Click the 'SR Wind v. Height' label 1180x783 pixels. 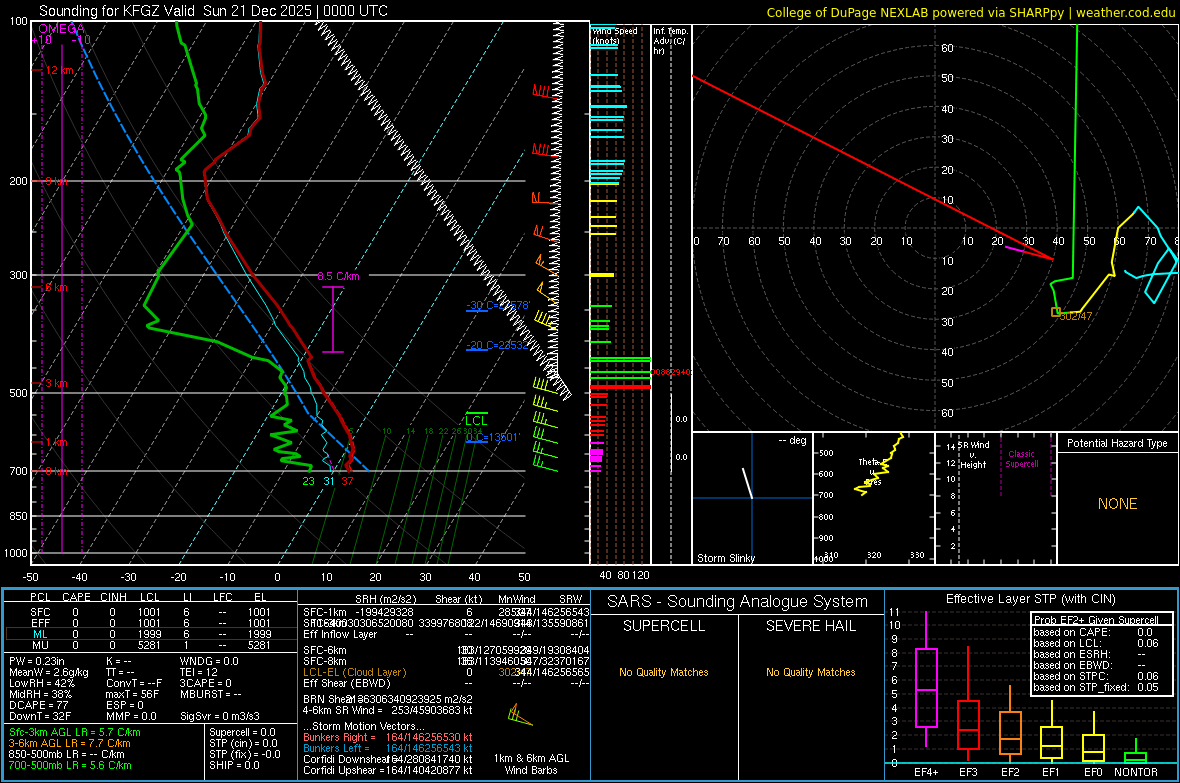[973, 455]
